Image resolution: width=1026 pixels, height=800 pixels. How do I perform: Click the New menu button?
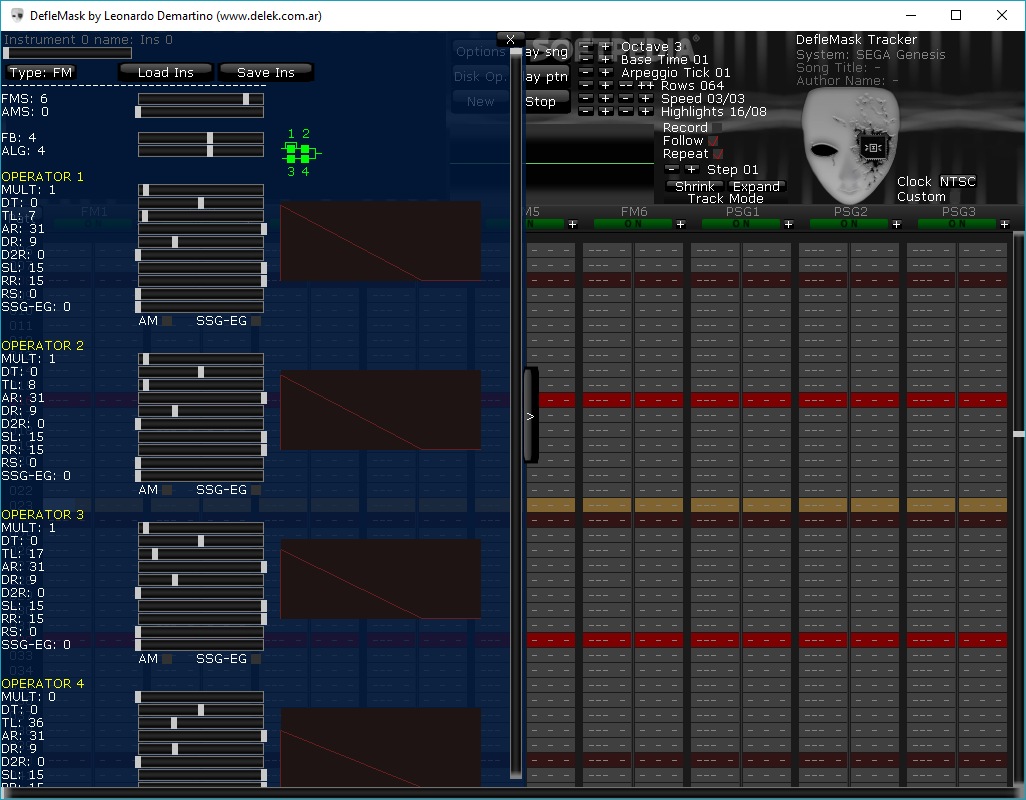click(481, 101)
